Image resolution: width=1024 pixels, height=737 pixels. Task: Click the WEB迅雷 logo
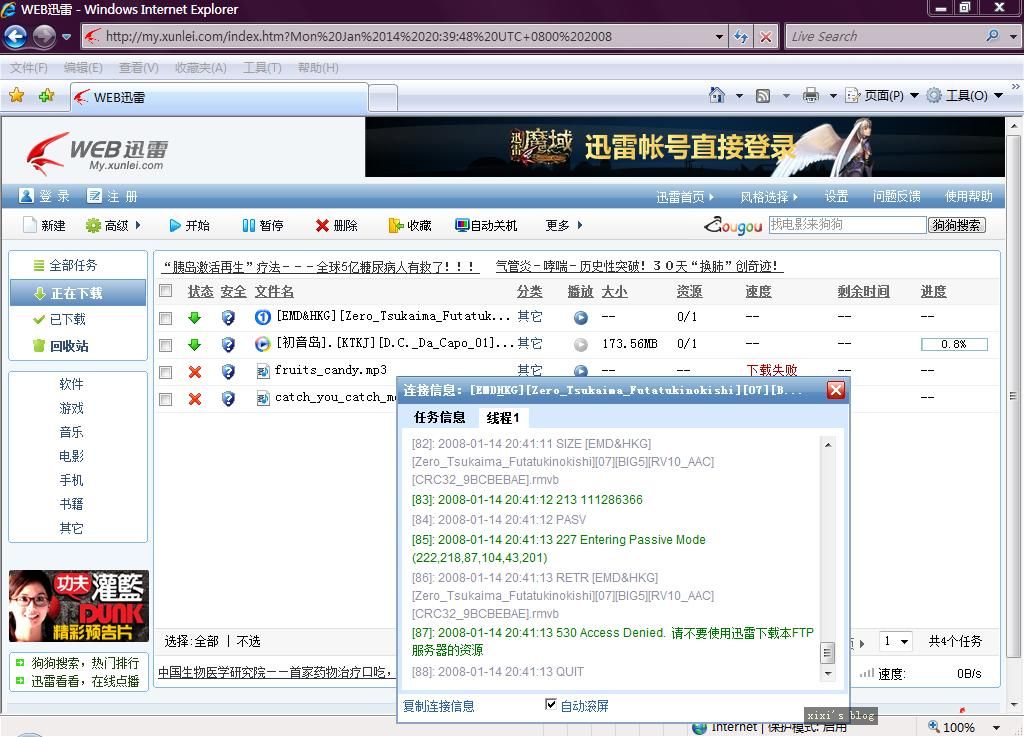[97, 153]
